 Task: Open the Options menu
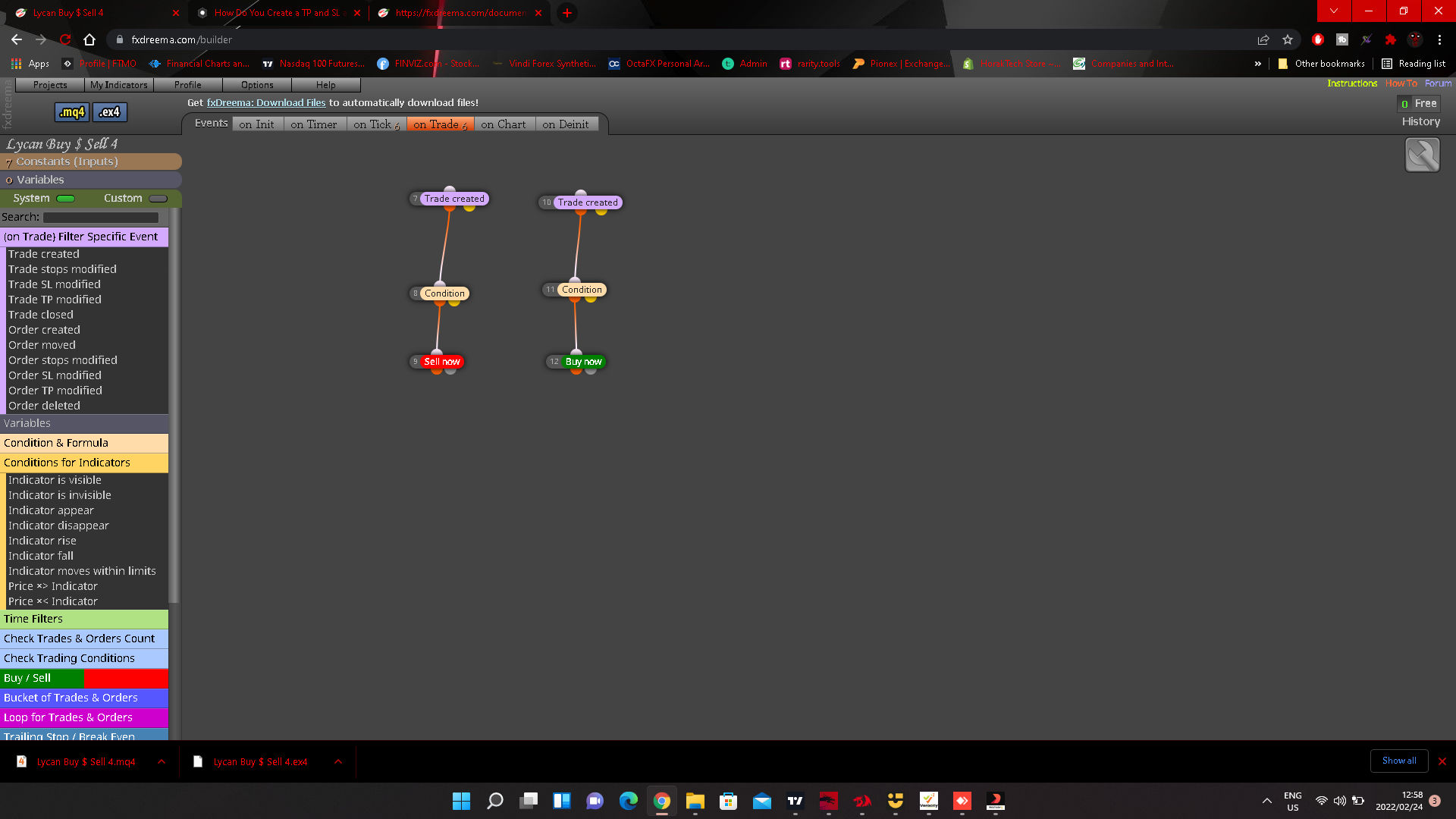[x=257, y=85]
